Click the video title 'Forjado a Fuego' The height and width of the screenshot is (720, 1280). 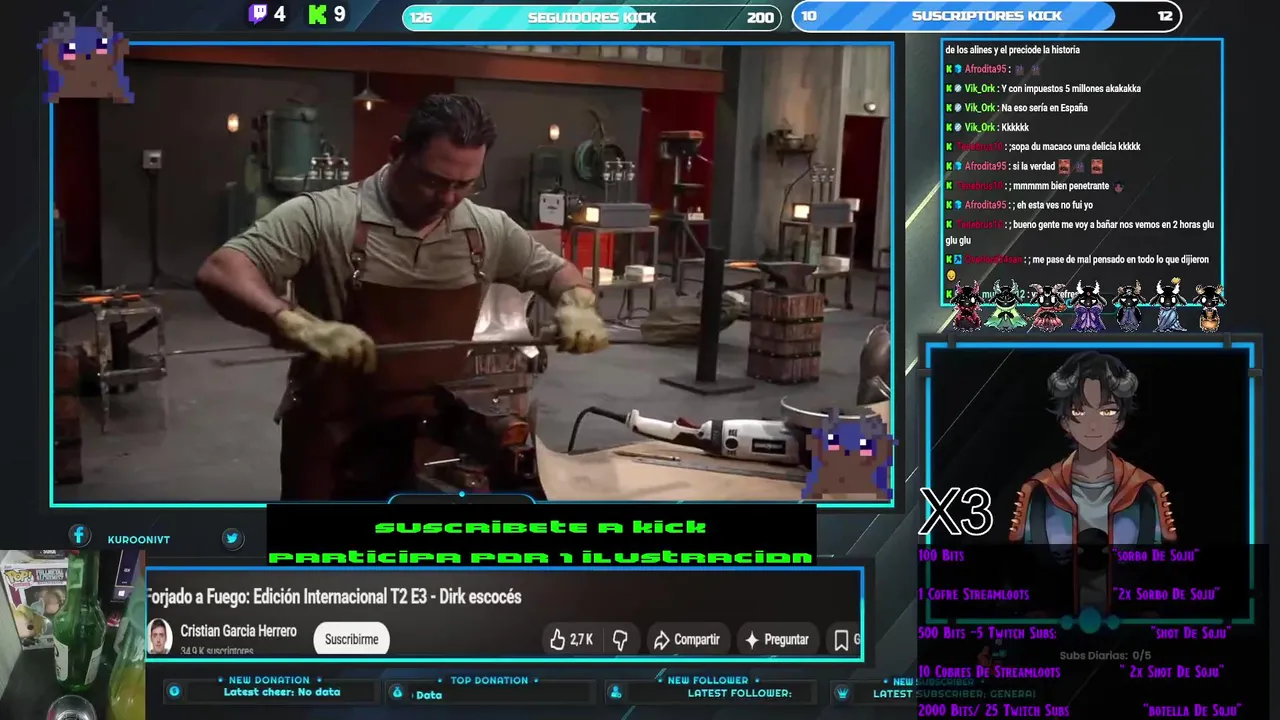335,596
